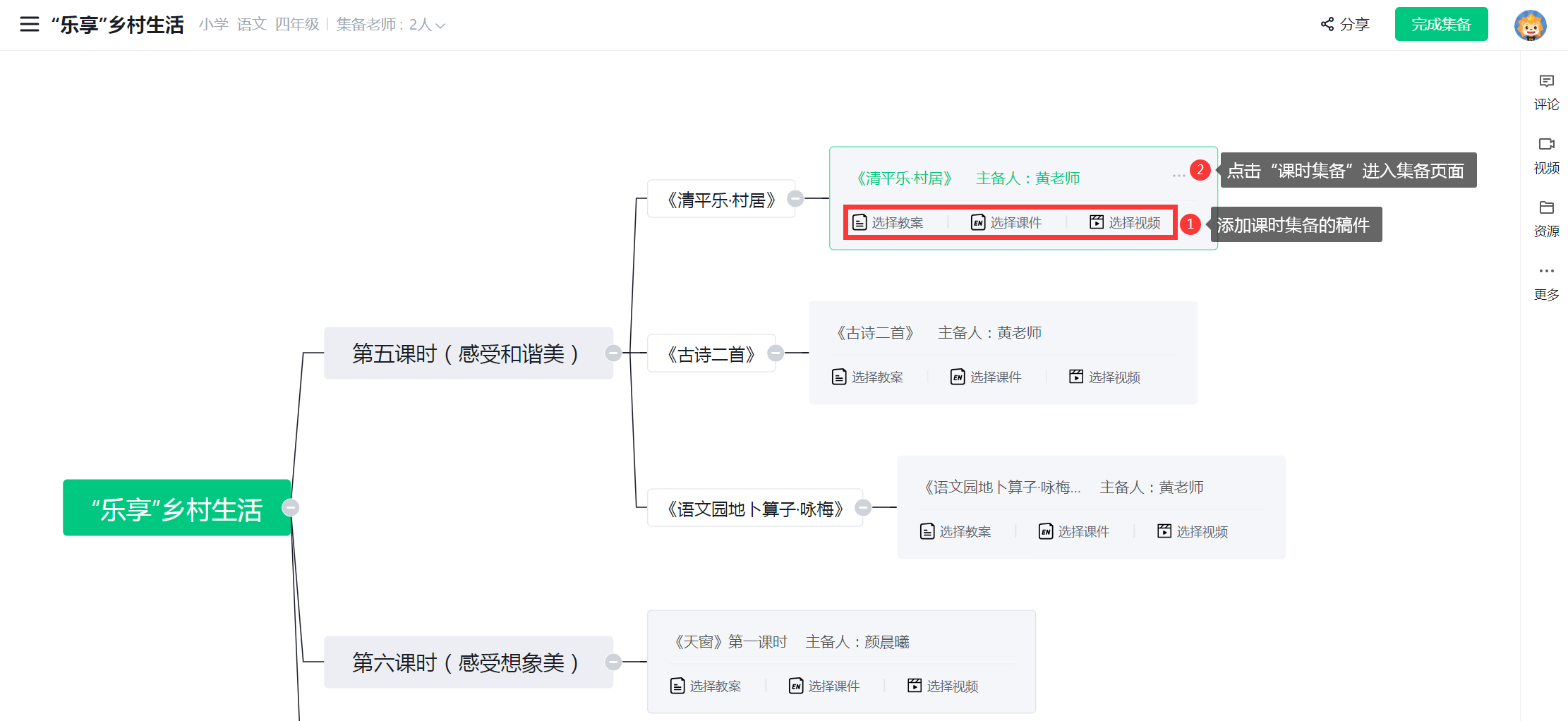Viewport: 1568px width, 721px height.
Task: Open three-dot menu on 清平乐·村居 card
Action: (x=1178, y=176)
